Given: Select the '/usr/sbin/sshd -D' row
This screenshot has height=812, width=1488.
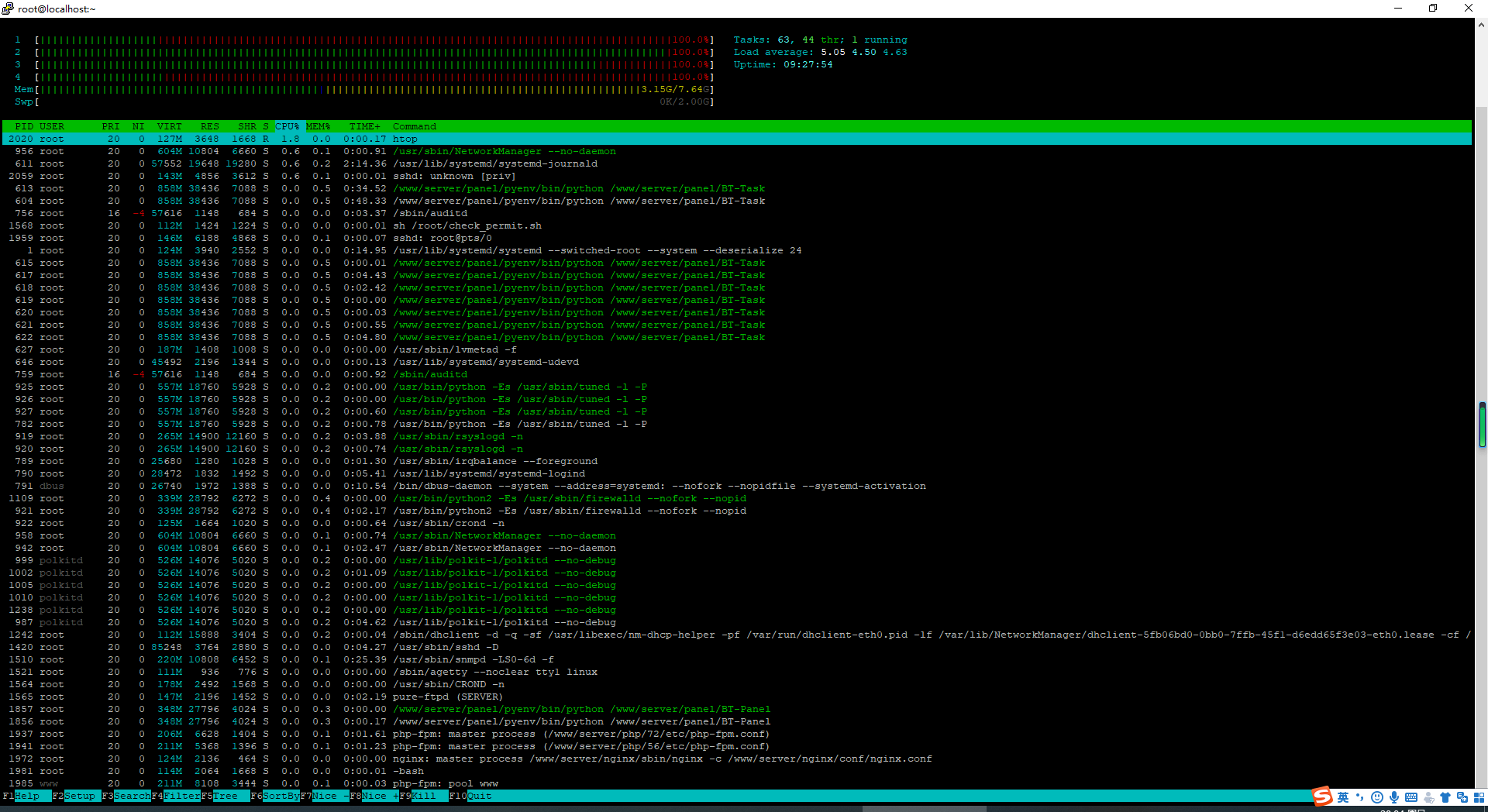Looking at the screenshot, I should (737, 647).
